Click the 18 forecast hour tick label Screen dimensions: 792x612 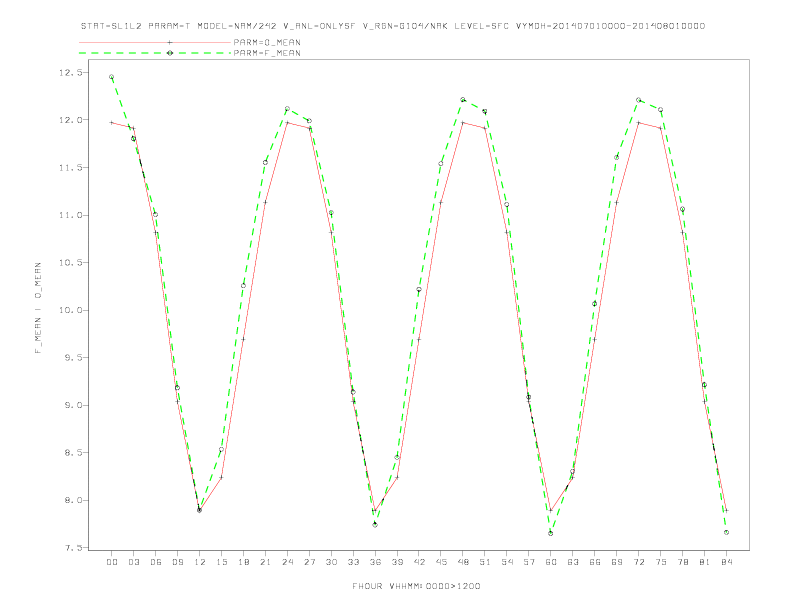243,562
